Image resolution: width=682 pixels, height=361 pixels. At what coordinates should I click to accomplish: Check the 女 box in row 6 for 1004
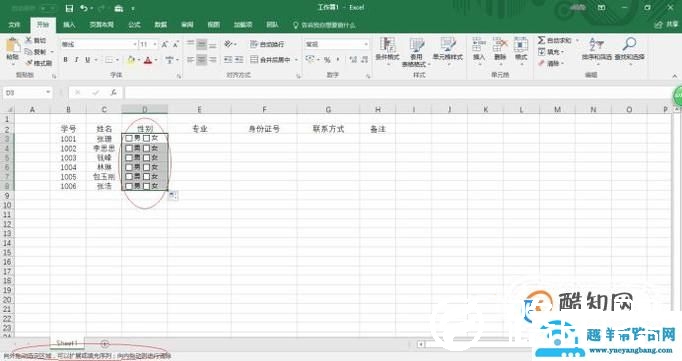pyautogui.click(x=147, y=167)
